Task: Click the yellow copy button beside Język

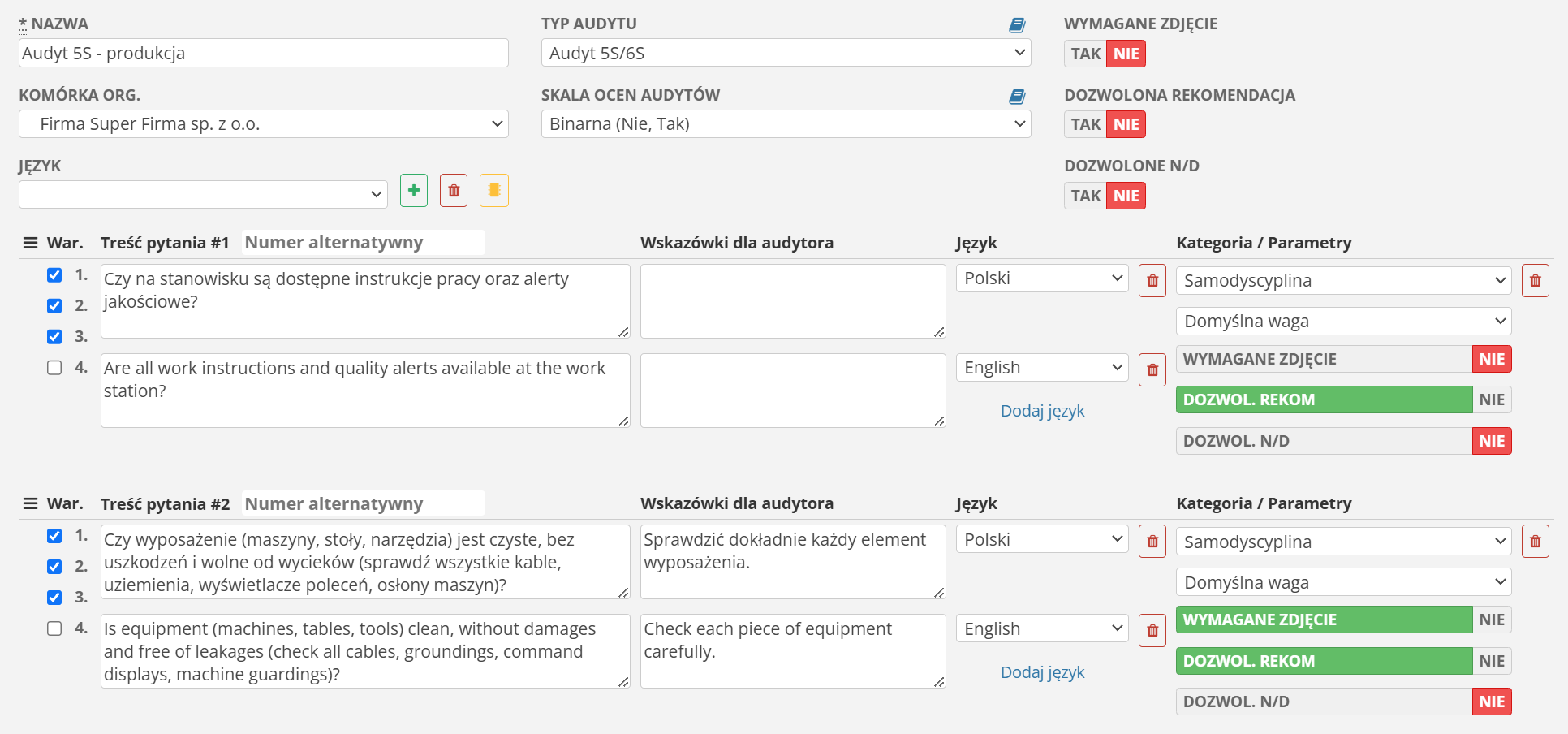Action: [x=493, y=191]
